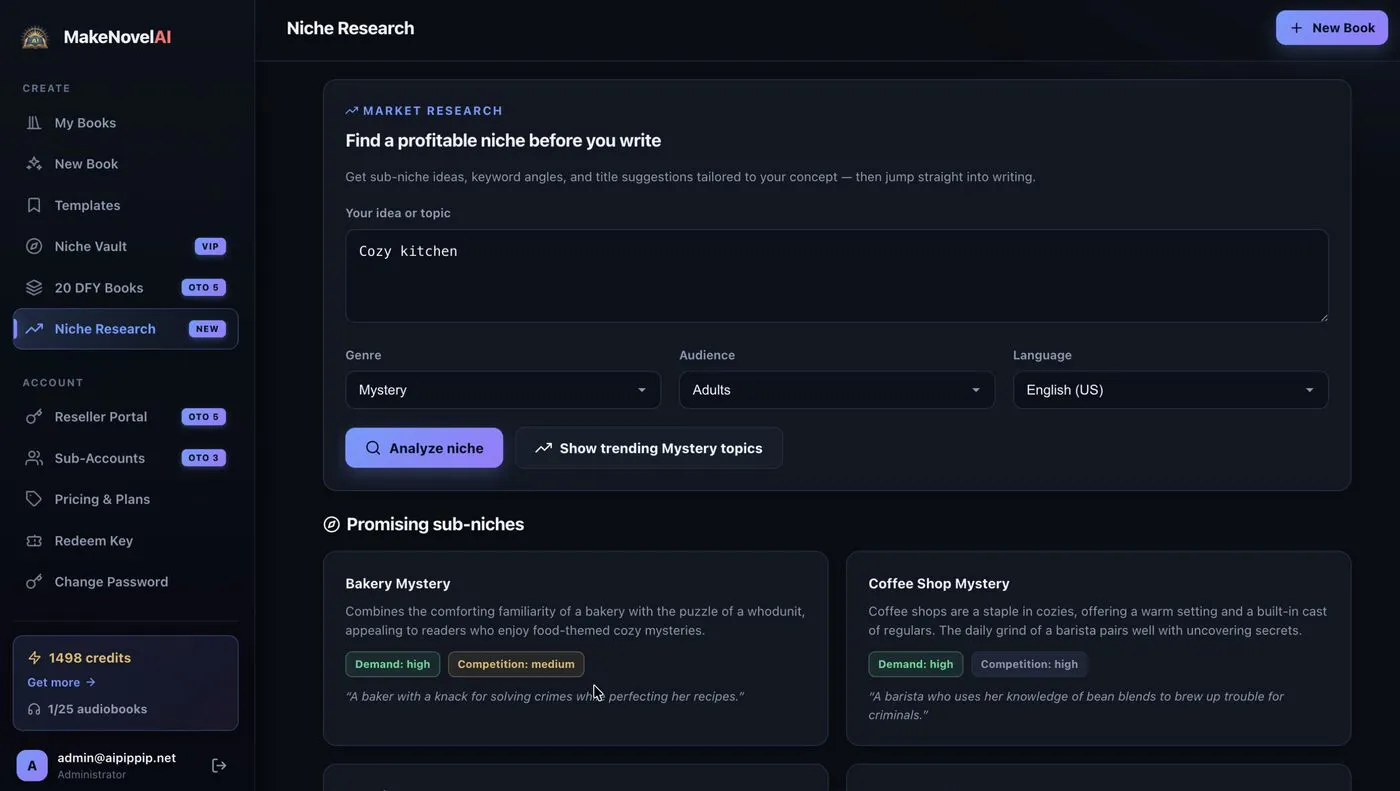Open the Genre dropdown showing Mystery
The width and height of the screenshot is (1400, 791).
click(503, 390)
